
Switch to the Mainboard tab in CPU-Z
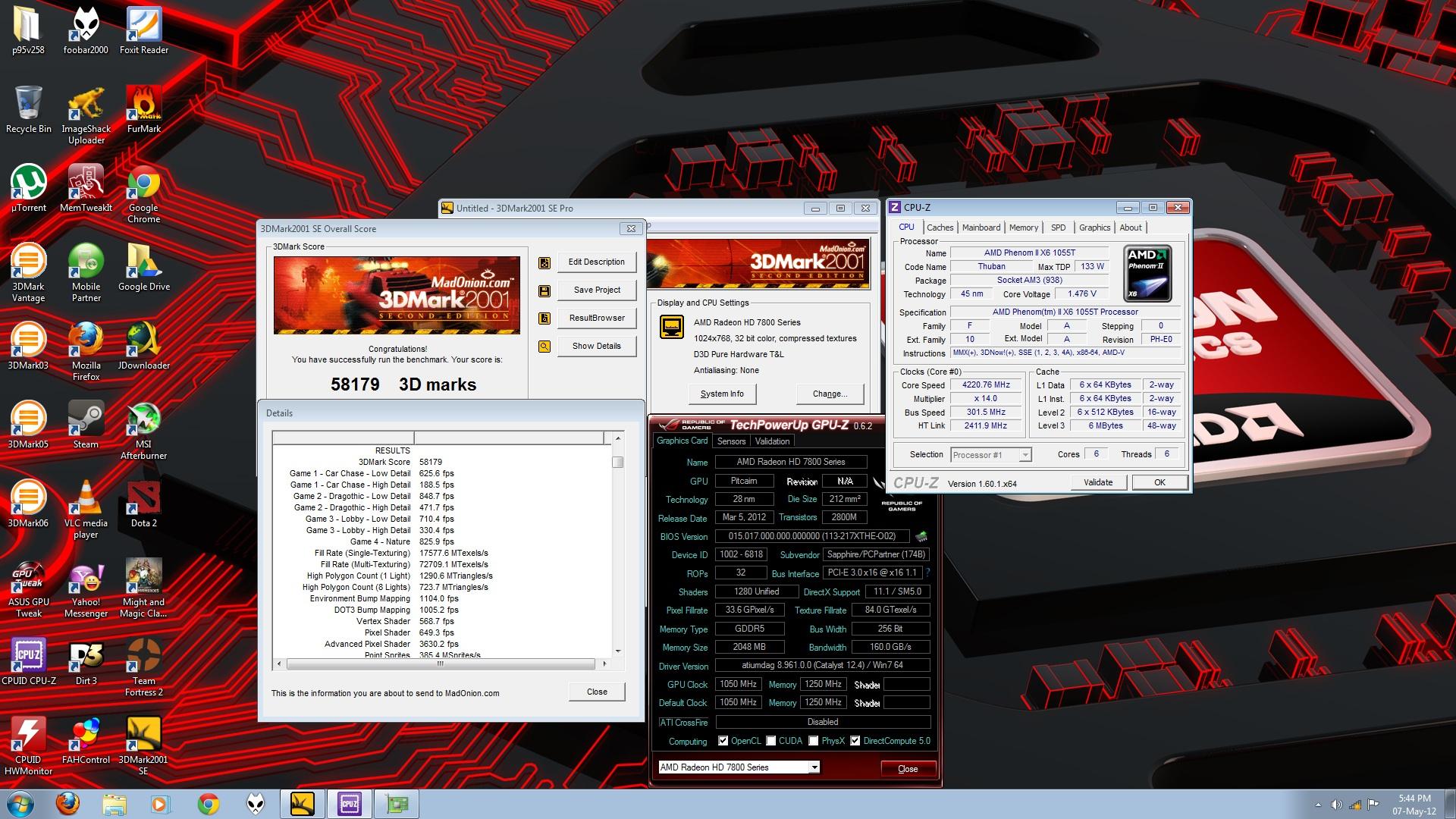coord(981,227)
